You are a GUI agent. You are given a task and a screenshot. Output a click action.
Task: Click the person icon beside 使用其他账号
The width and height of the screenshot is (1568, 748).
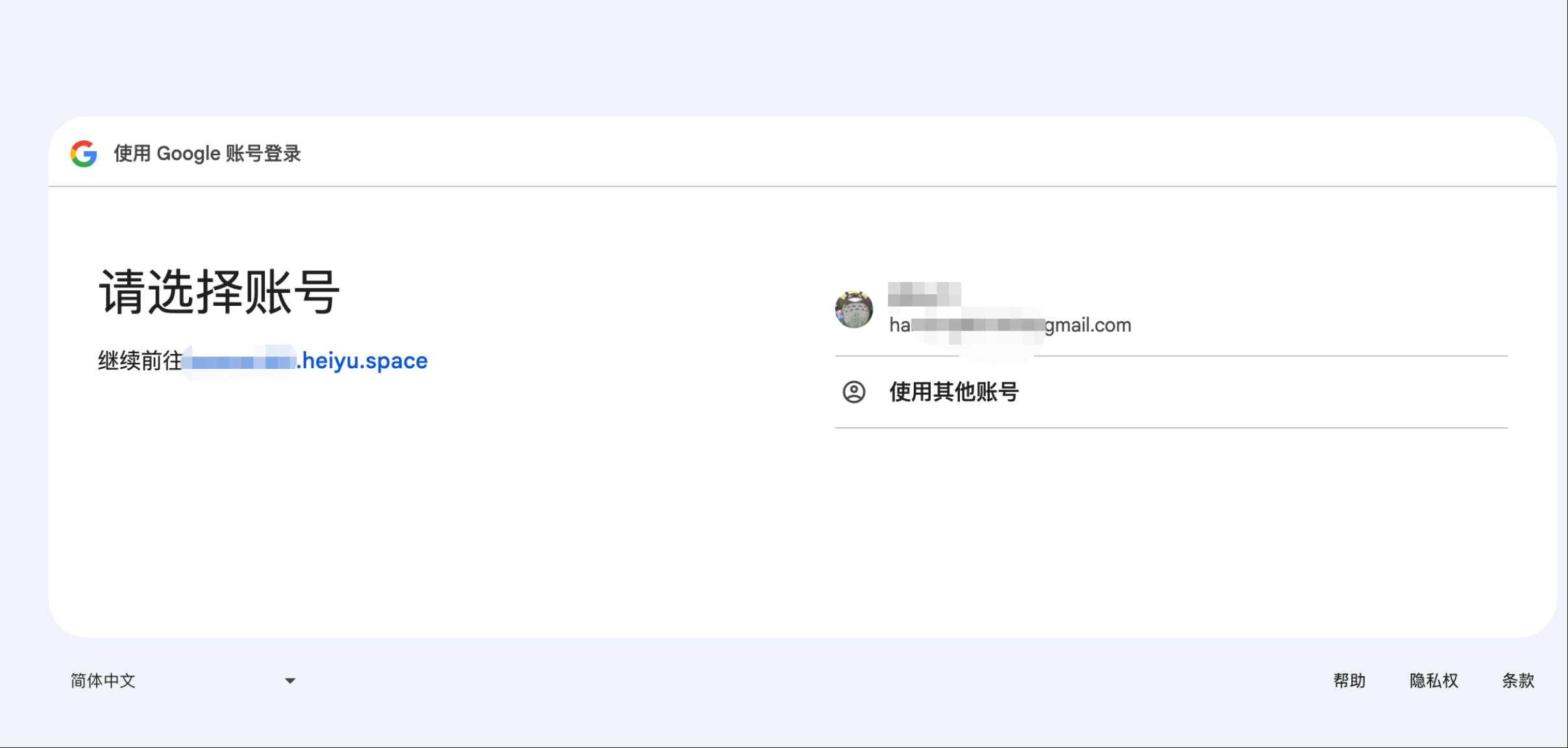point(853,392)
